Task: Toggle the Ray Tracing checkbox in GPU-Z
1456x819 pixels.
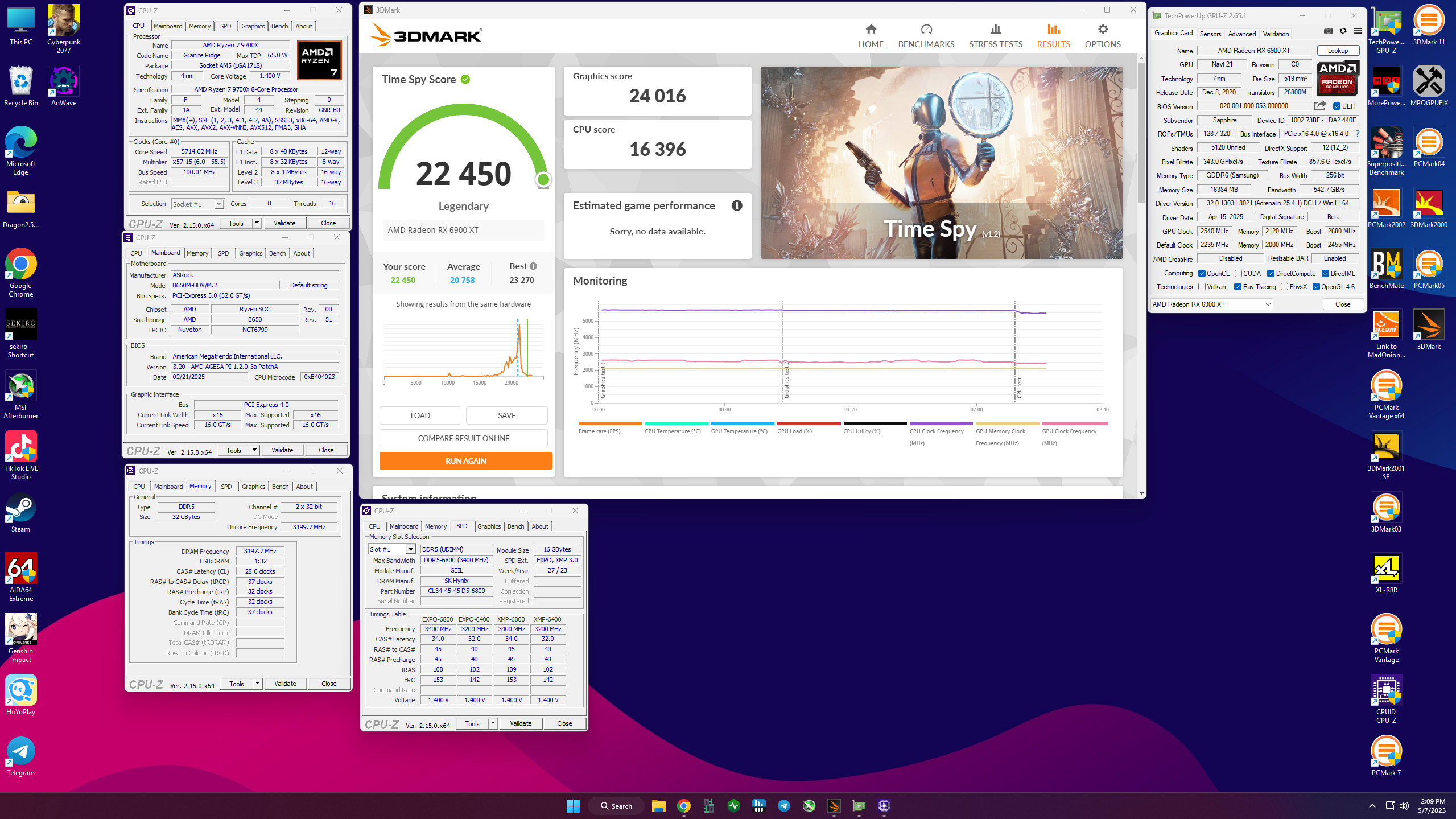Action: point(1238,287)
